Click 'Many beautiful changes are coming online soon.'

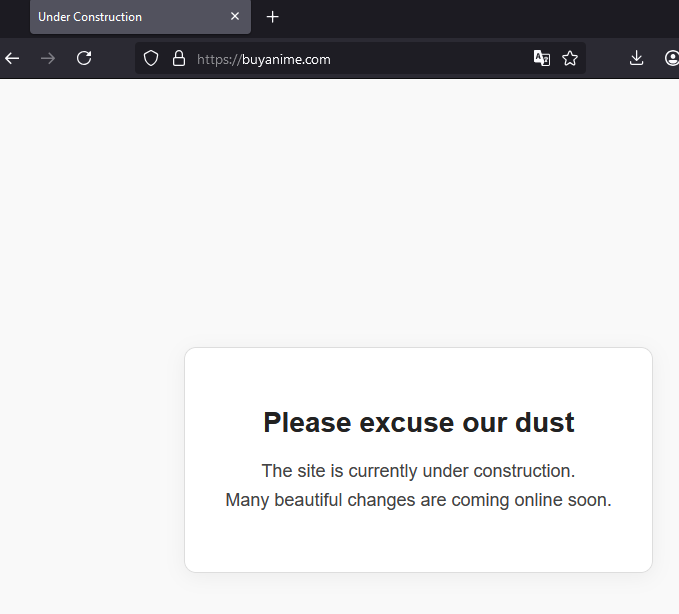(418, 500)
